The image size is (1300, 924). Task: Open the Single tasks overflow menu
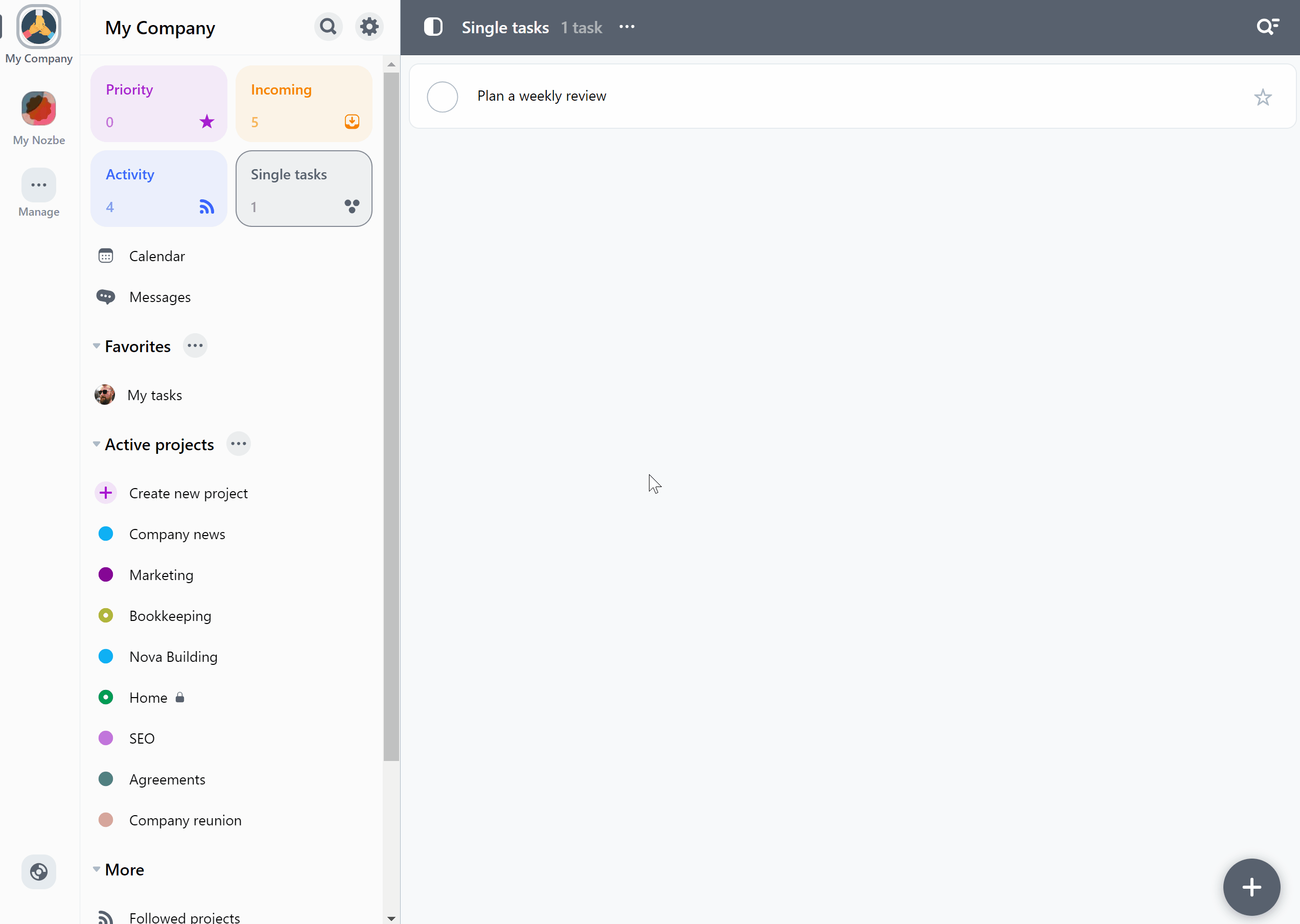(628, 27)
